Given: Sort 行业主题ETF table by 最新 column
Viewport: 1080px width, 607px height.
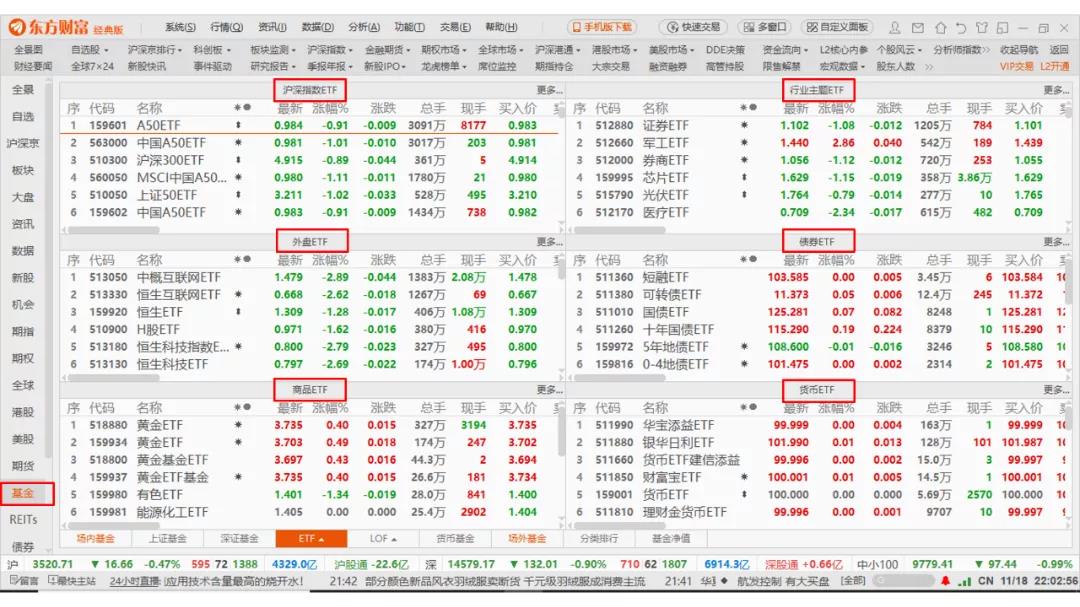Looking at the screenshot, I should (x=796, y=108).
